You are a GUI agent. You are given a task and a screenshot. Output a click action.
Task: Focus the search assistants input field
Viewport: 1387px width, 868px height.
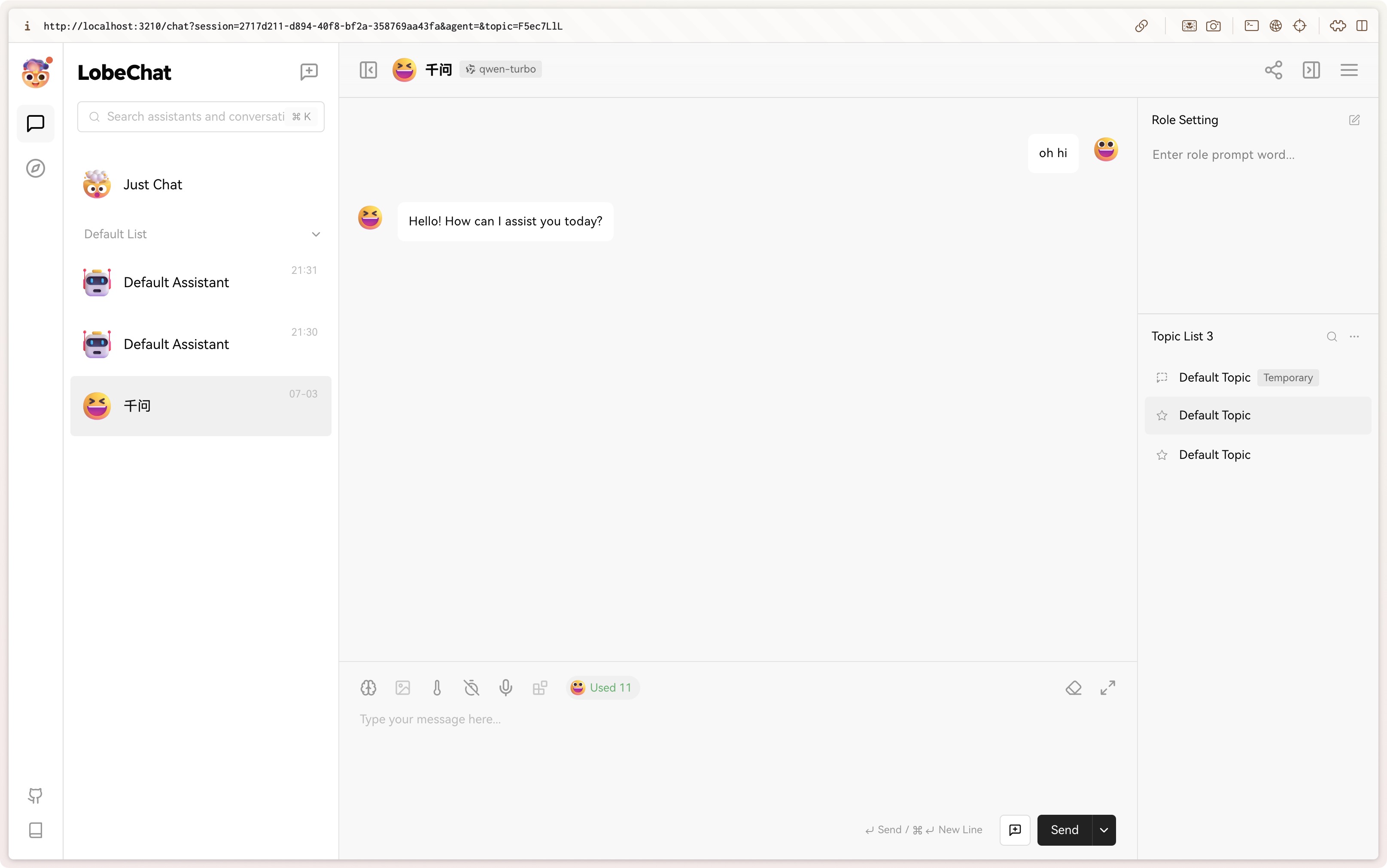(x=195, y=116)
